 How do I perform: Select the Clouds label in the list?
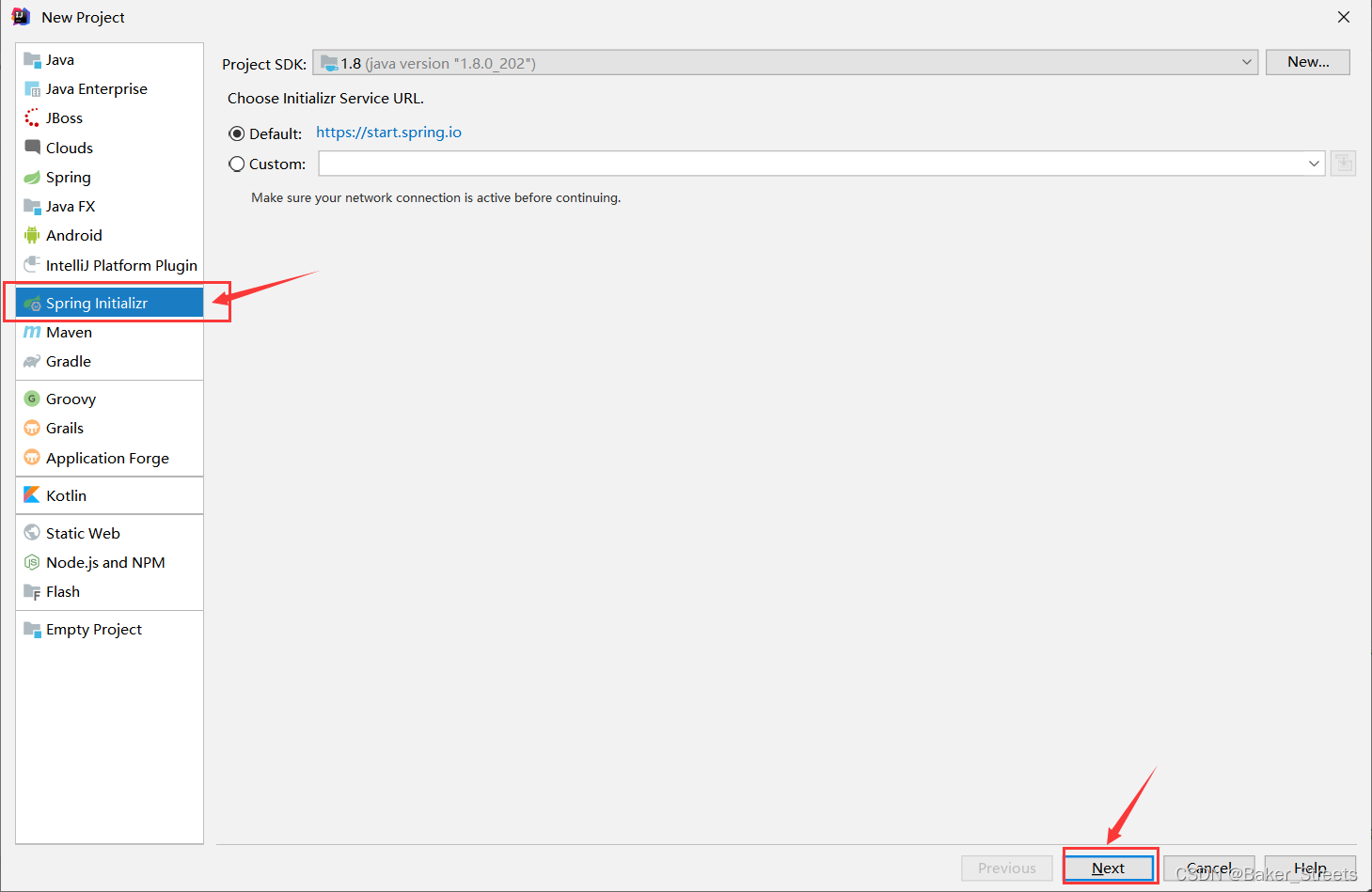tap(70, 148)
